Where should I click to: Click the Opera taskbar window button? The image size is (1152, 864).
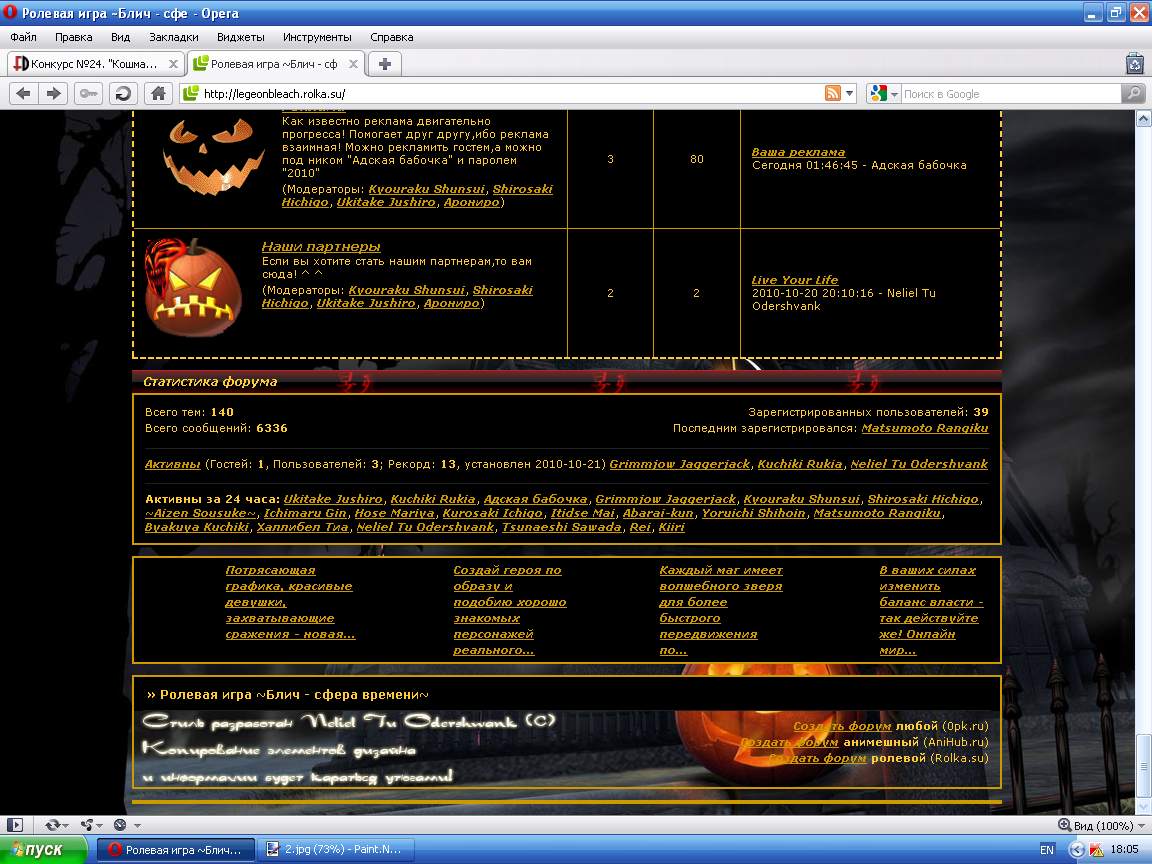point(176,849)
